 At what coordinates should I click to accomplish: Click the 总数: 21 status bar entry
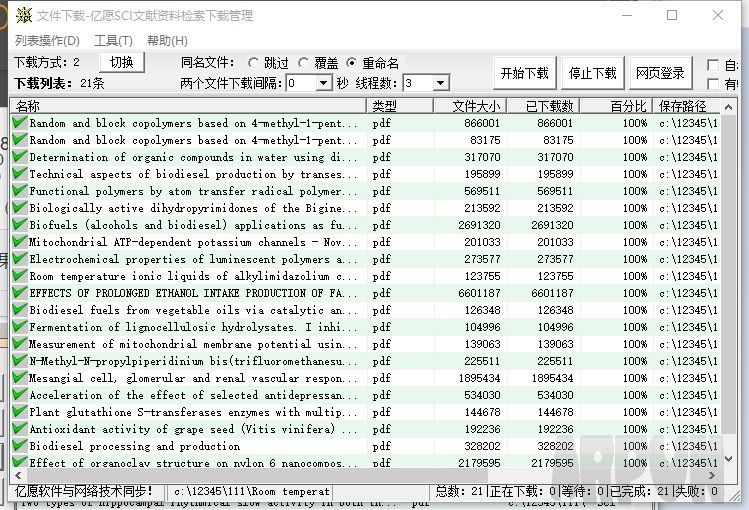click(x=459, y=491)
